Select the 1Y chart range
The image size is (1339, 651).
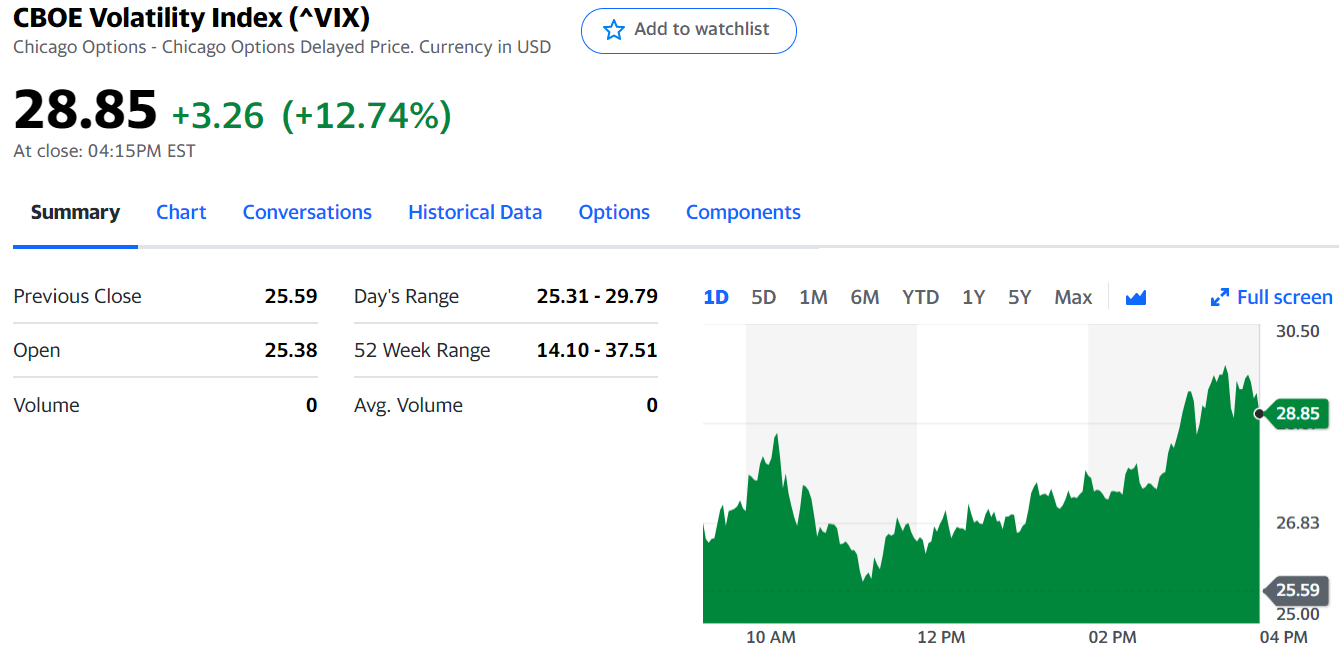coord(973,297)
